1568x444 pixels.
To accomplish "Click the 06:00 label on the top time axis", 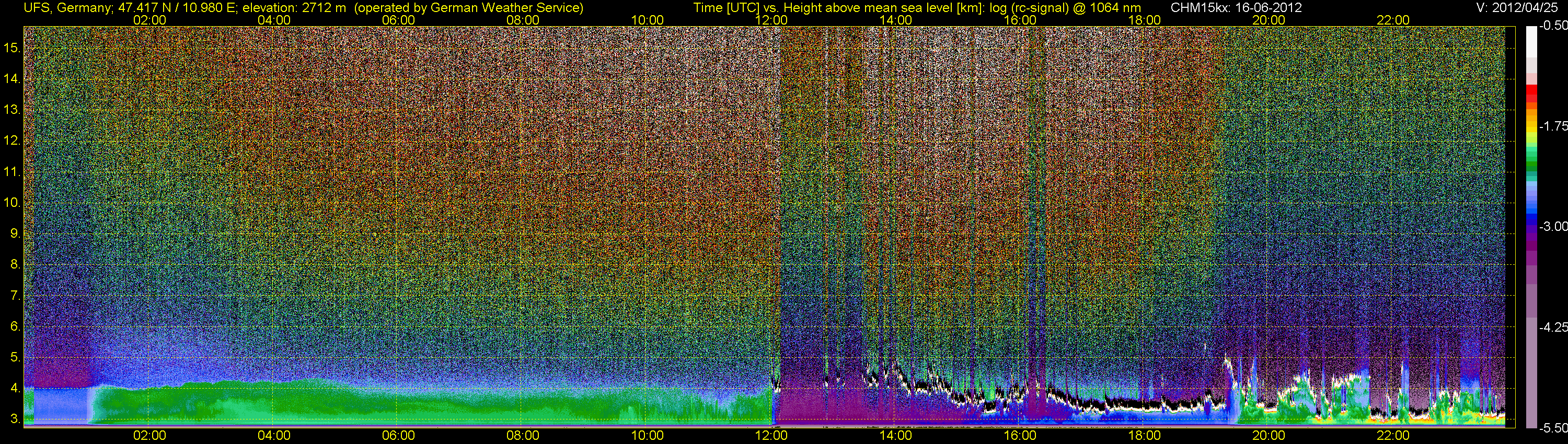I will tap(399, 20).
